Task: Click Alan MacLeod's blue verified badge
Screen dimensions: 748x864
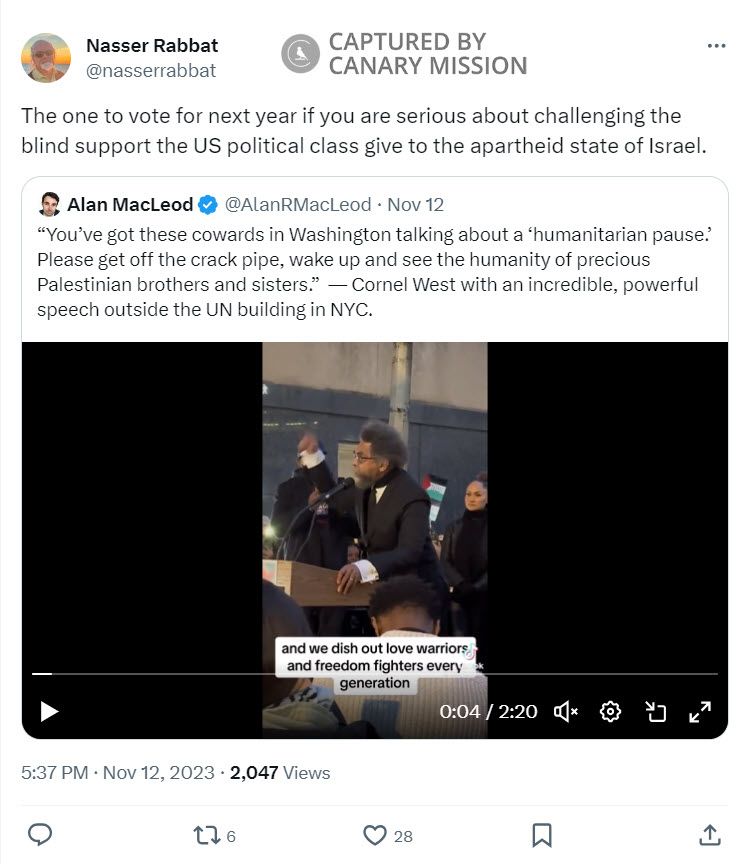Action: pos(208,204)
